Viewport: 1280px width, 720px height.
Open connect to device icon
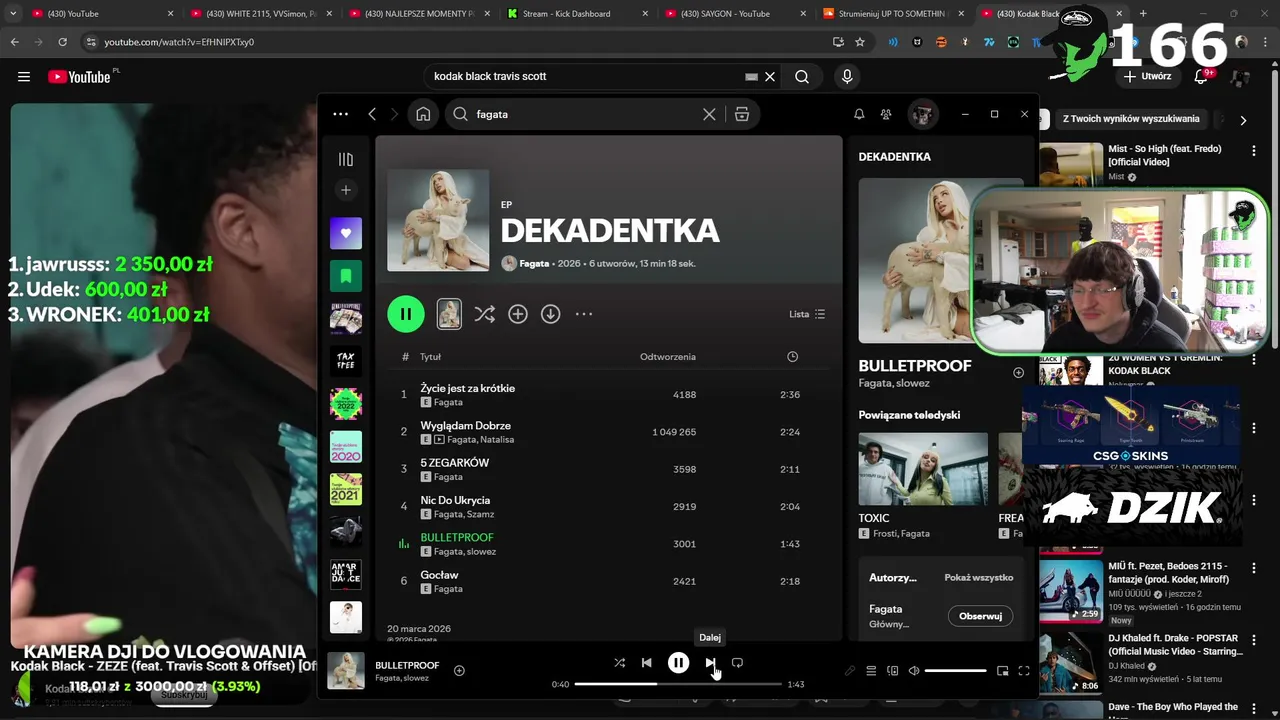893,671
